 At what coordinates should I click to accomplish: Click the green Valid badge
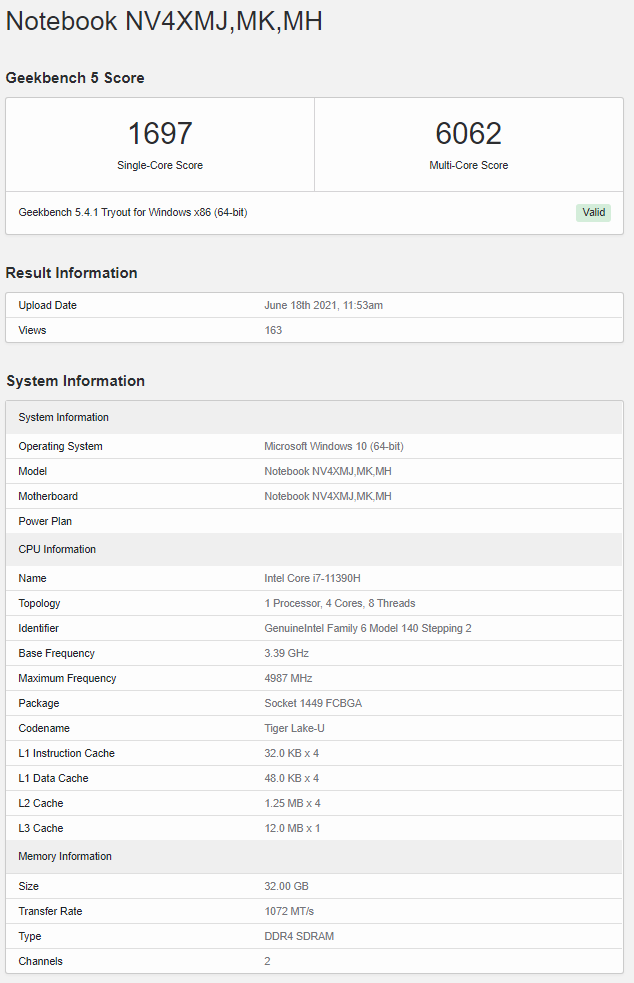pos(593,212)
